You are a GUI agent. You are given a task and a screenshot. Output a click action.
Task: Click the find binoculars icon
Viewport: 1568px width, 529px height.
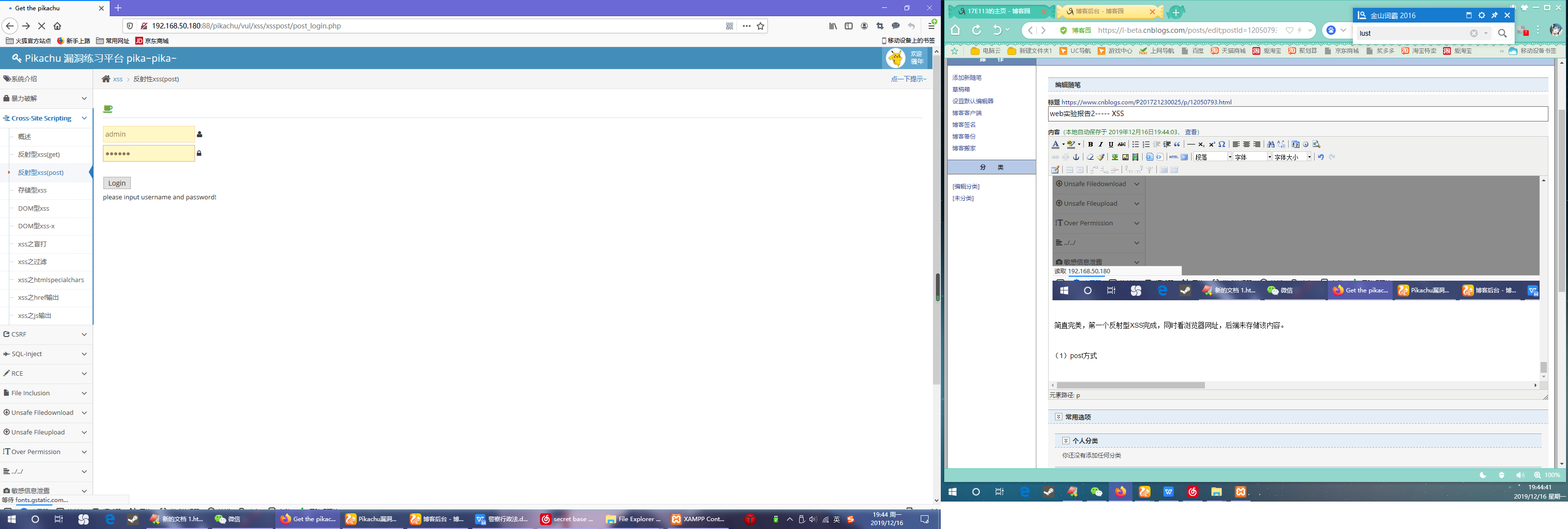pyautogui.click(x=1271, y=145)
